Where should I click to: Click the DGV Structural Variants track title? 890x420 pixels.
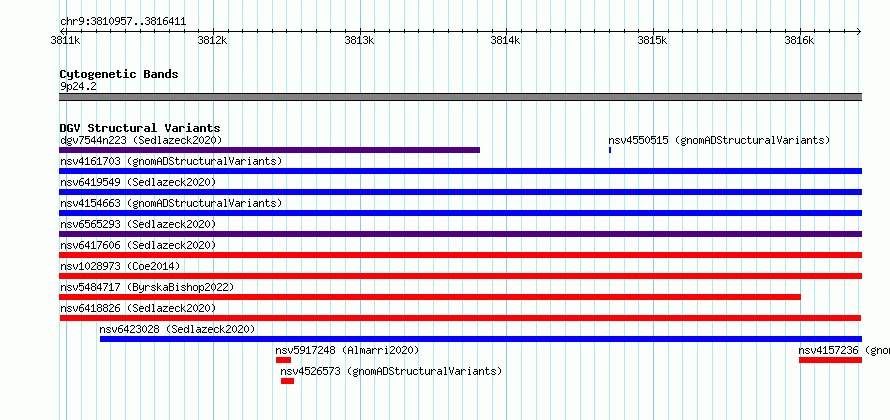pos(140,128)
